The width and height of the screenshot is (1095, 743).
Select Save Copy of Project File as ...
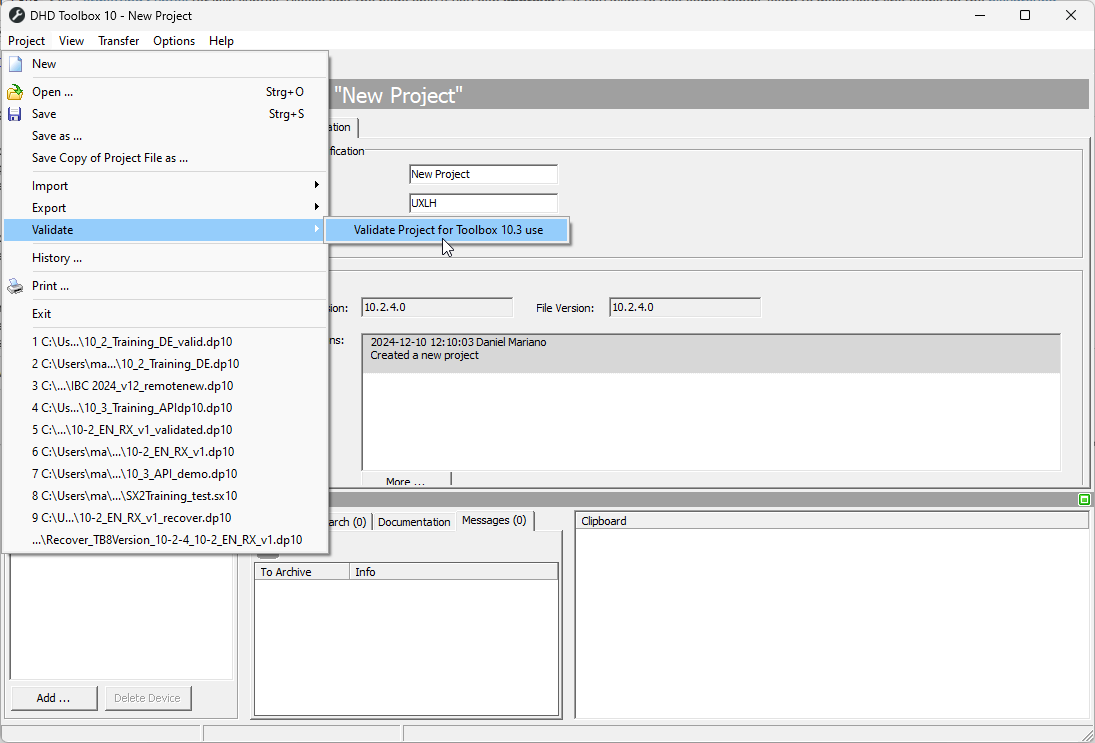165,158
